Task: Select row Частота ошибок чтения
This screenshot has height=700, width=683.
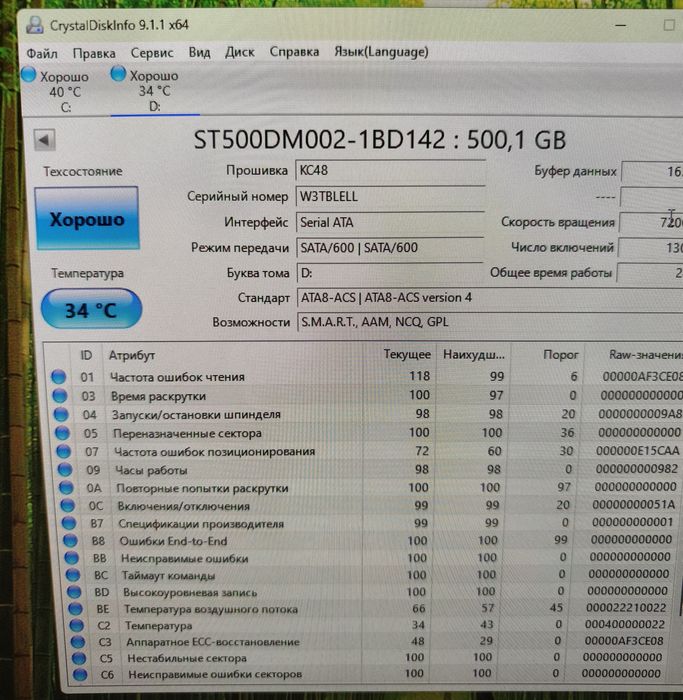Action: pyautogui.click(x=366, y=376)
